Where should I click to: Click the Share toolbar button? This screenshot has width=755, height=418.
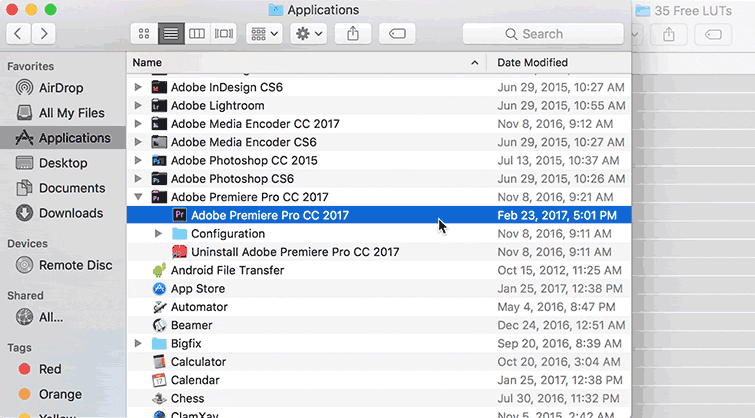pos(353,34)
